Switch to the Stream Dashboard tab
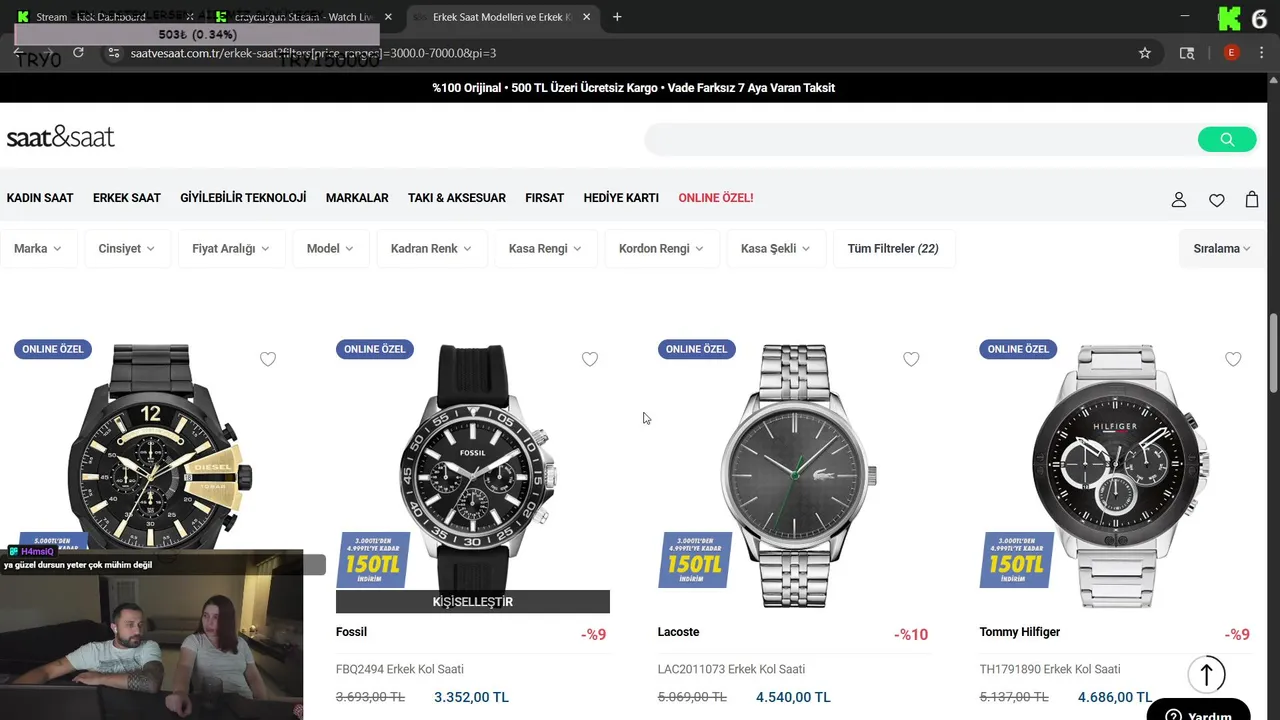This screenshot has height=720, width=1280. pos(100,17)
